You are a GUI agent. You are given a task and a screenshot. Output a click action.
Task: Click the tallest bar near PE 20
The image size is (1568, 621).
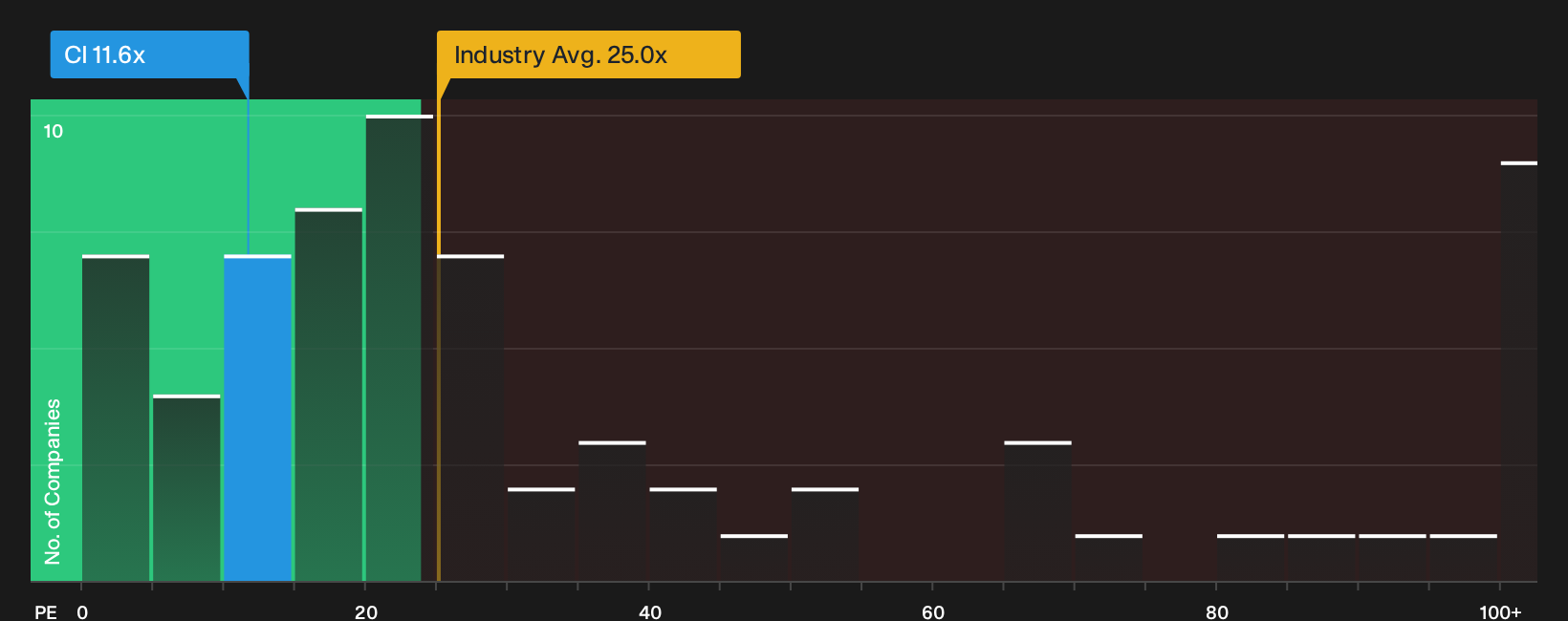click(x=399, y=349)
